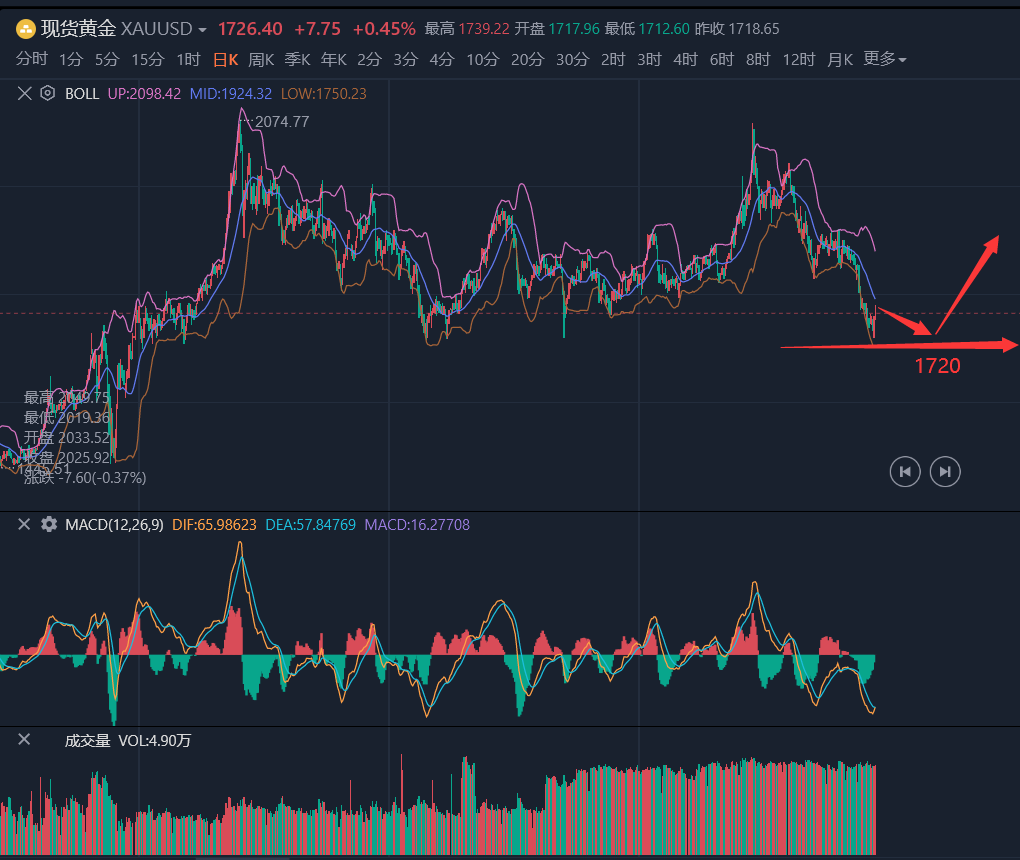Viewport: 1020px width, 860px height.
Task: Click the DEA:57.84769 value
Action: click(x=311, y=525)
